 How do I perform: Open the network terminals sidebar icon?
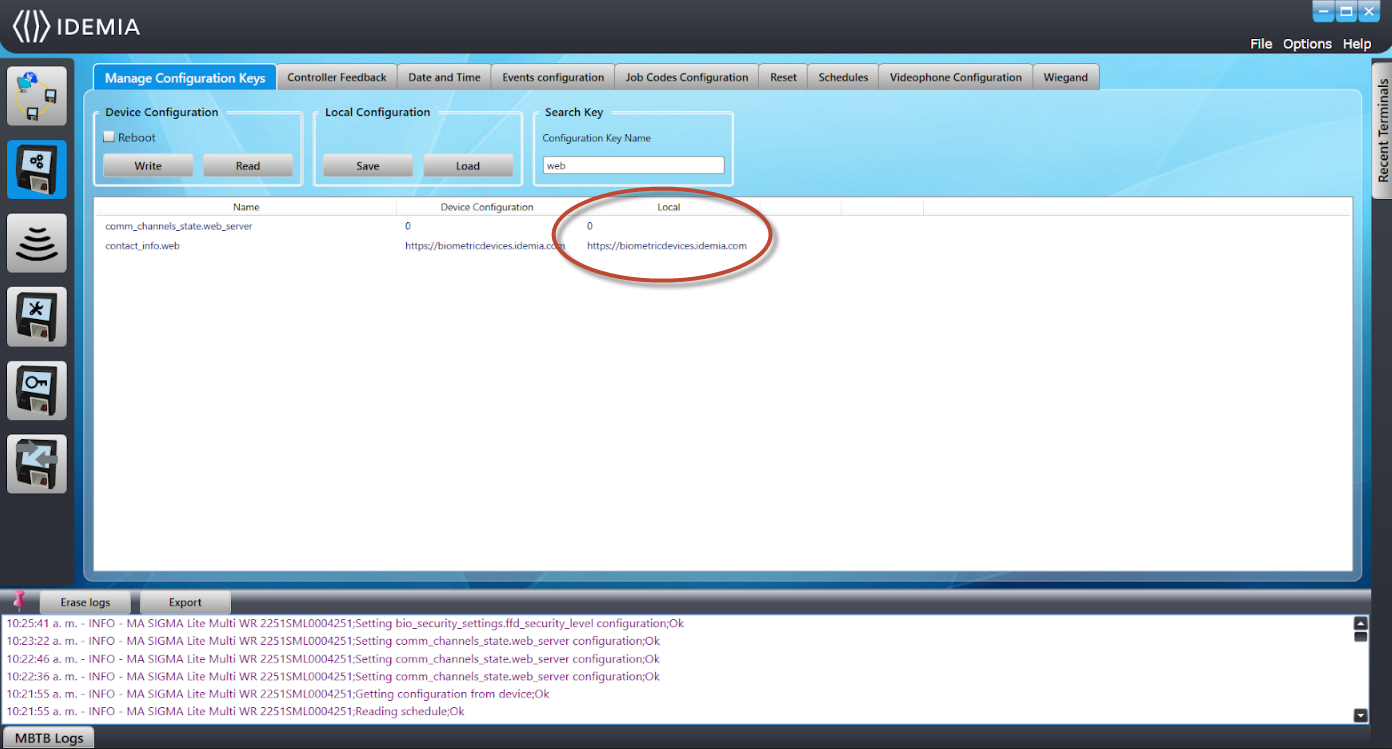[37, 96]
